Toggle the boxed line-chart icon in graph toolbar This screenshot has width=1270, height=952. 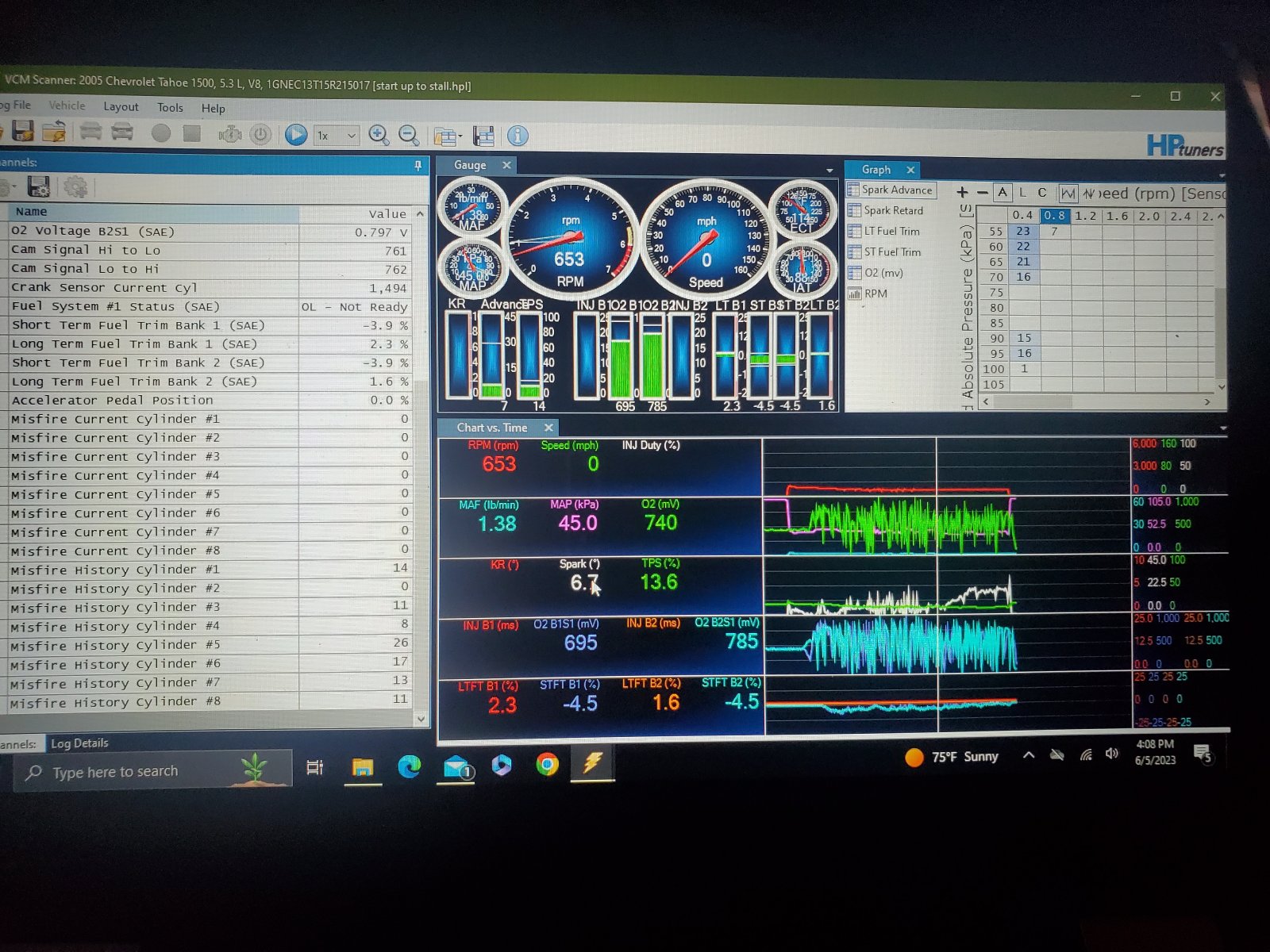(x=1068, y=193)
